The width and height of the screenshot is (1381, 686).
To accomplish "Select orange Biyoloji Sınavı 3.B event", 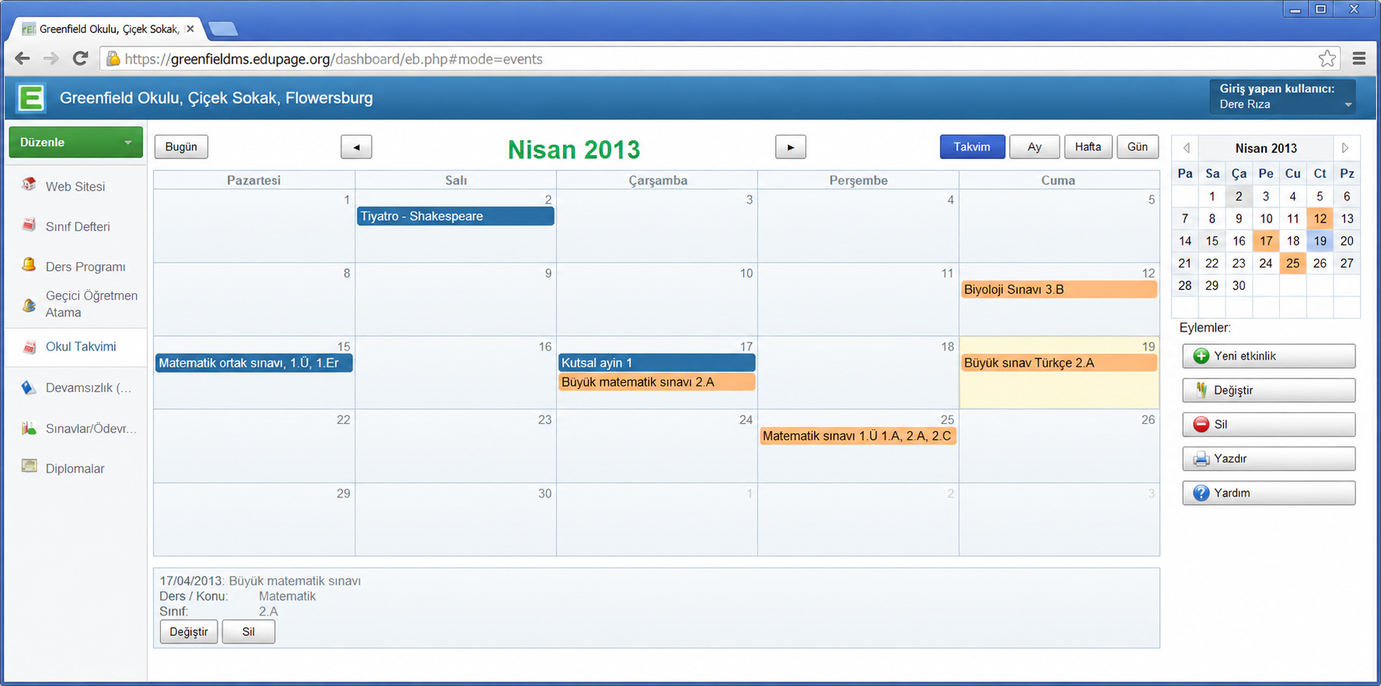I will tap(1059, 289).
